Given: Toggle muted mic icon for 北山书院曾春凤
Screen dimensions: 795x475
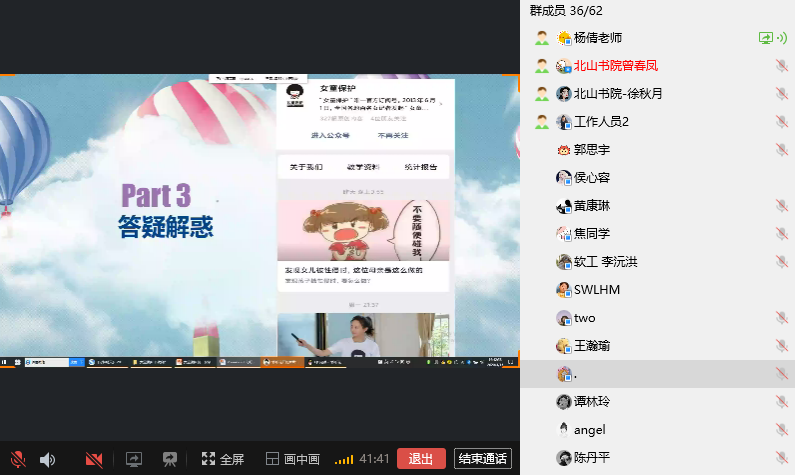Looking at the screenshot, I should coord(781,66).
